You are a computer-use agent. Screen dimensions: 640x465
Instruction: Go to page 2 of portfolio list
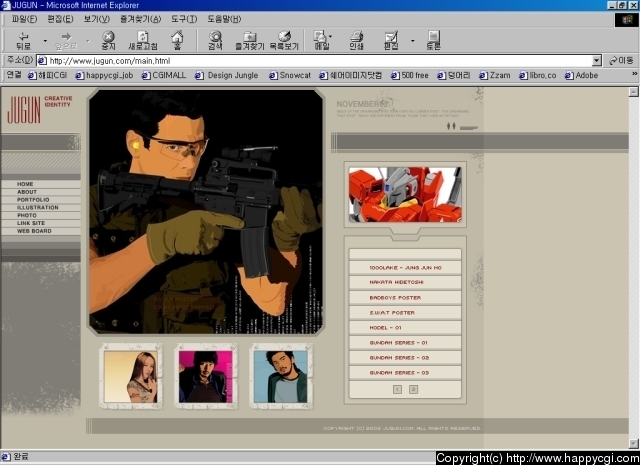click(413, 389)
